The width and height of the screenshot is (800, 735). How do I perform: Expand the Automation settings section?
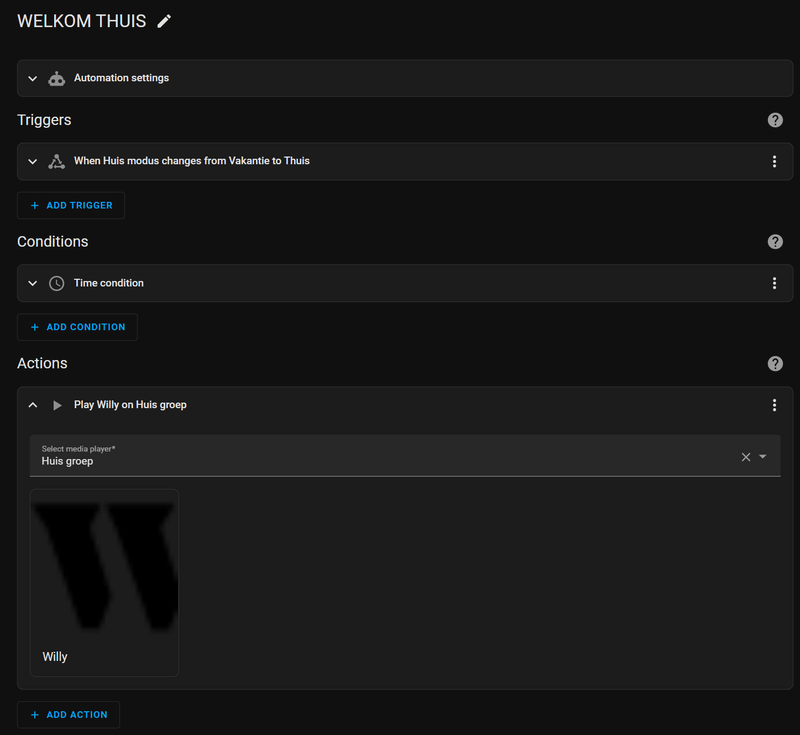click(x=33, y=78)
